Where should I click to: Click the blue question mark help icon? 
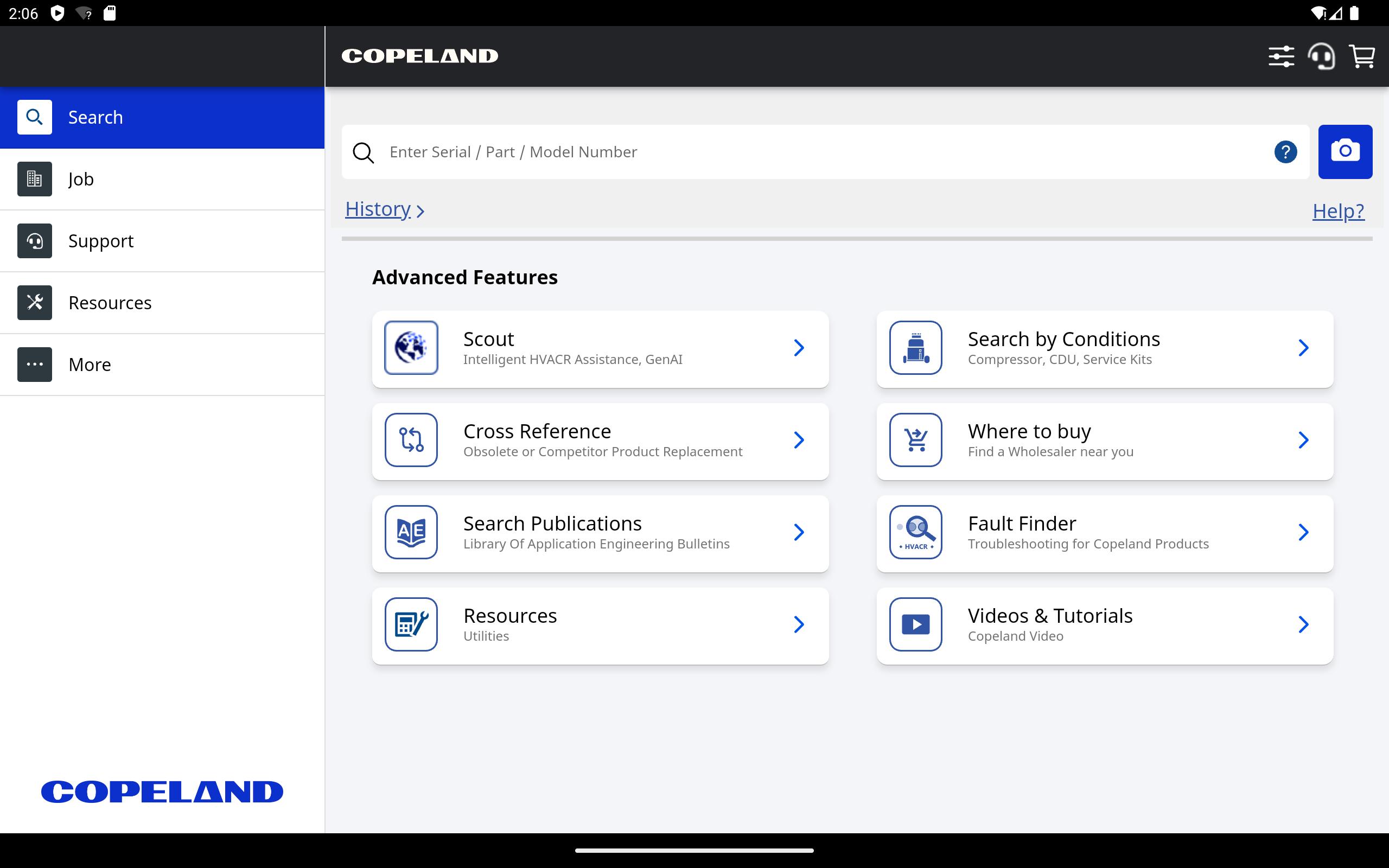coord(1285,152)
